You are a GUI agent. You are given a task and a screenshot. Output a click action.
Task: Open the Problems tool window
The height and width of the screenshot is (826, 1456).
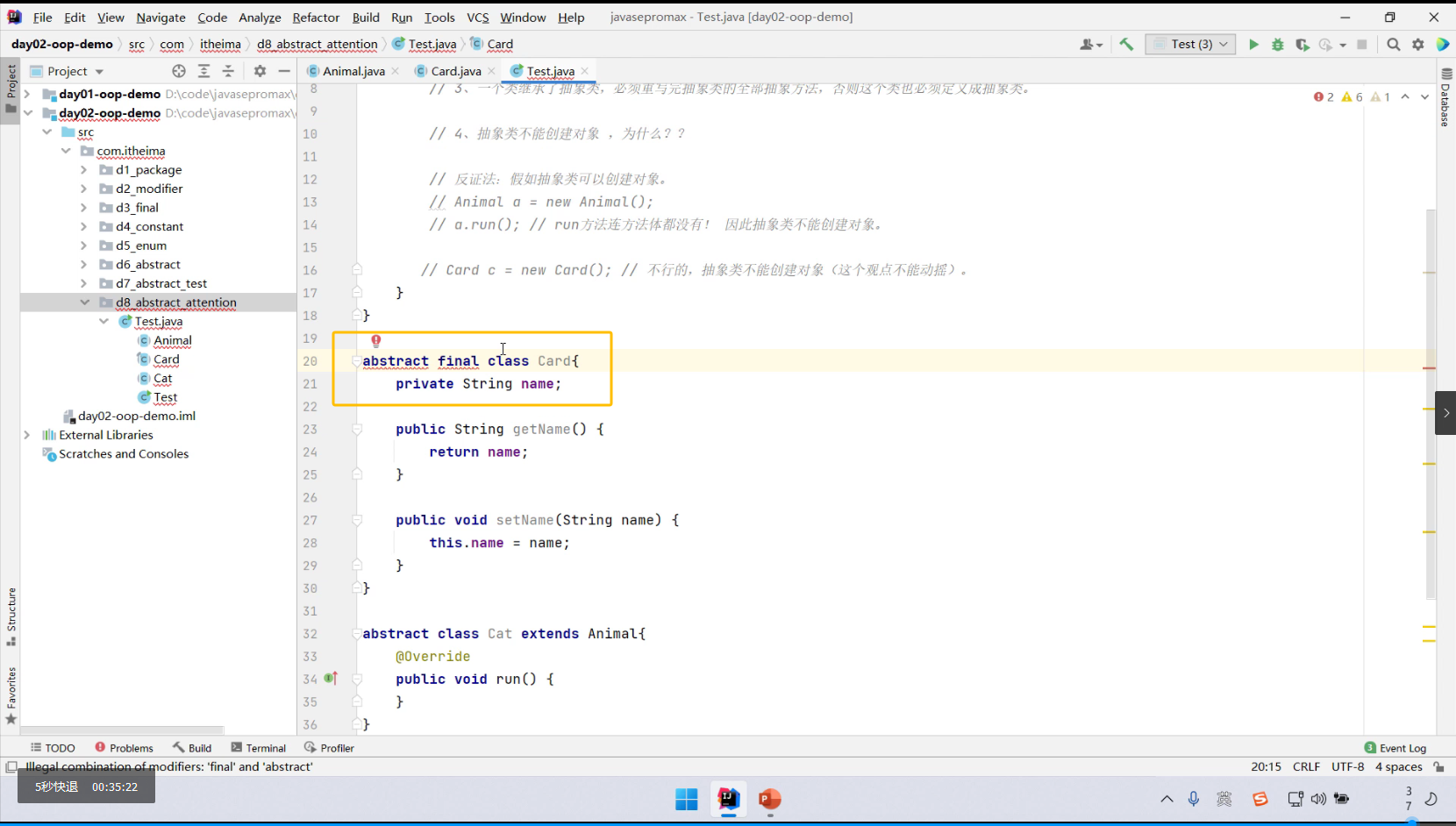124,748
